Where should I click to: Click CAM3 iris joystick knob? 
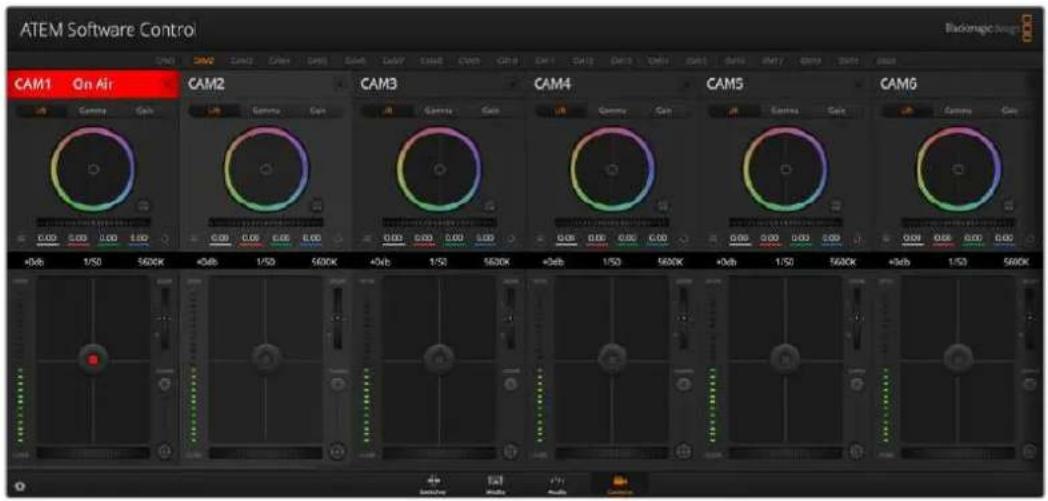click(439, 359)
